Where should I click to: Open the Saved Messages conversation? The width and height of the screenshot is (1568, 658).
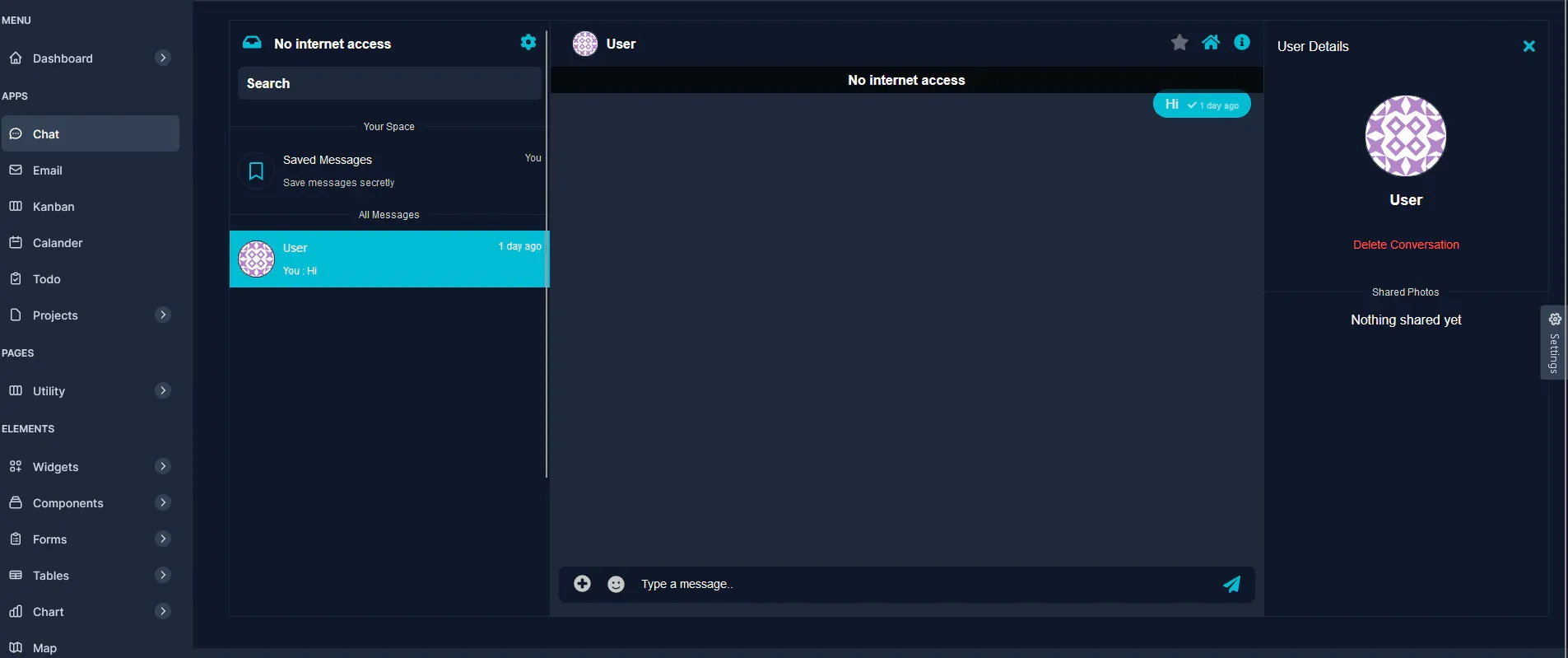[x=388, y=171]
